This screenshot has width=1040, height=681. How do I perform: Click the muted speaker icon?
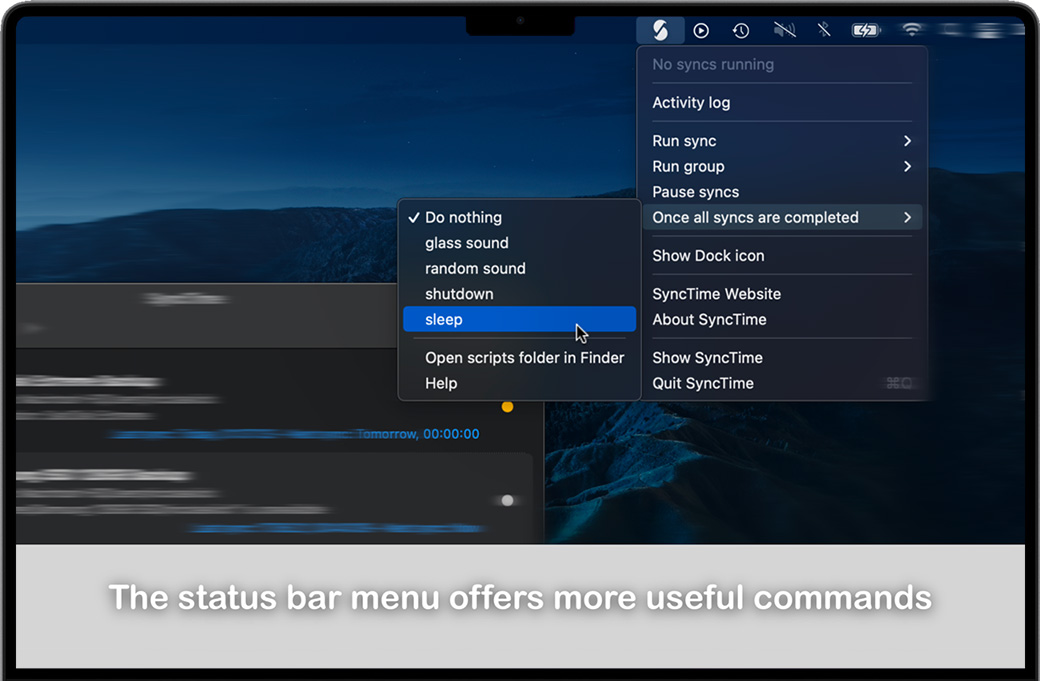pyautogui.click(x=784, y=31)
